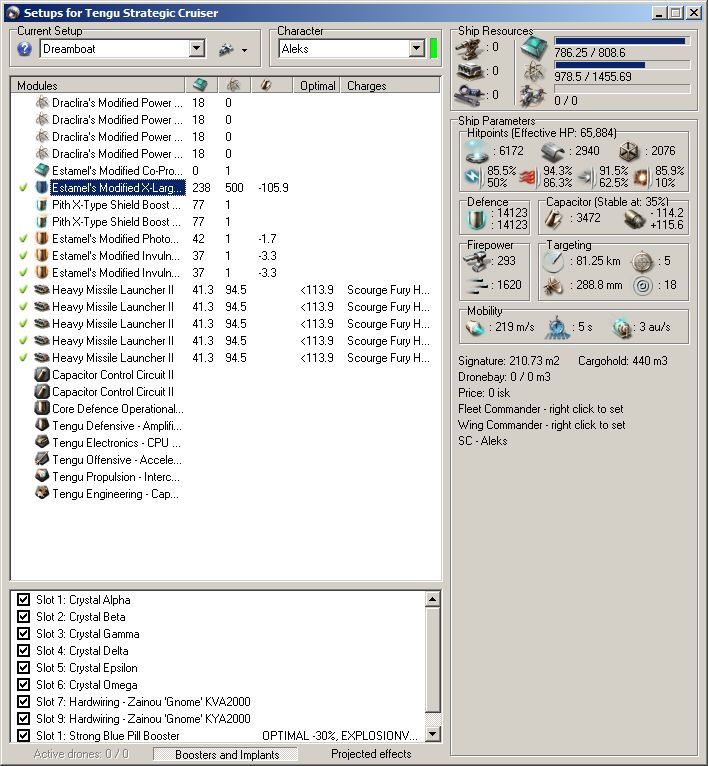The height and width of the screenshot is (766, 708).
Task: Open the small arrow next to ship icon
Action: (x=244, y=50)
